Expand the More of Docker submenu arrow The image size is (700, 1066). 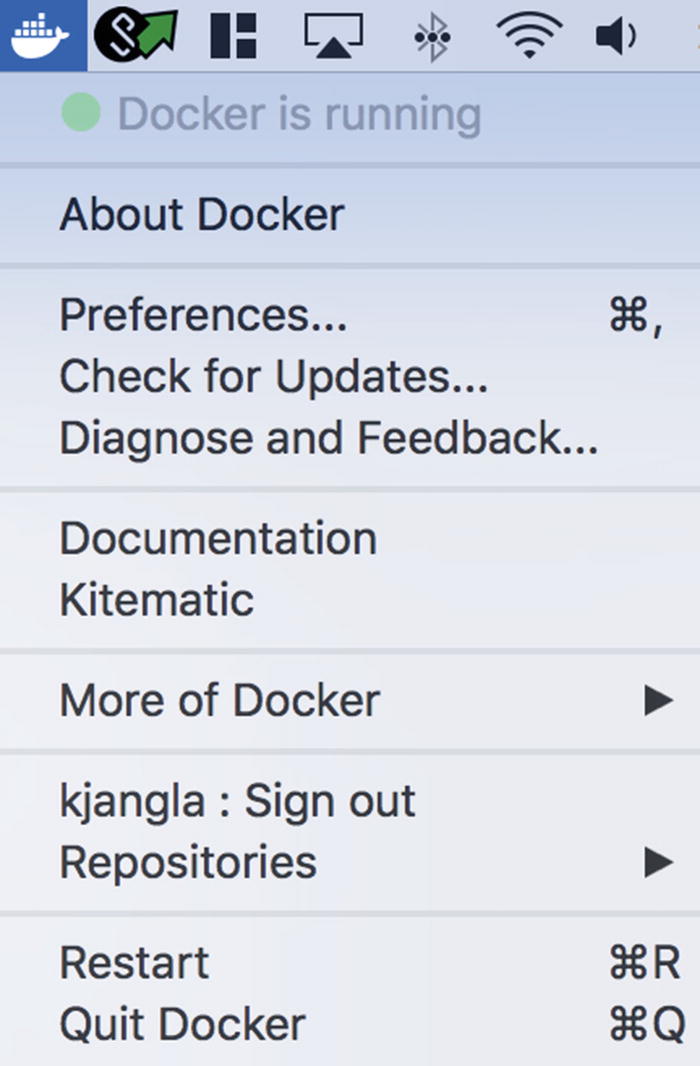pyautogui.click(x=658, y=700)
